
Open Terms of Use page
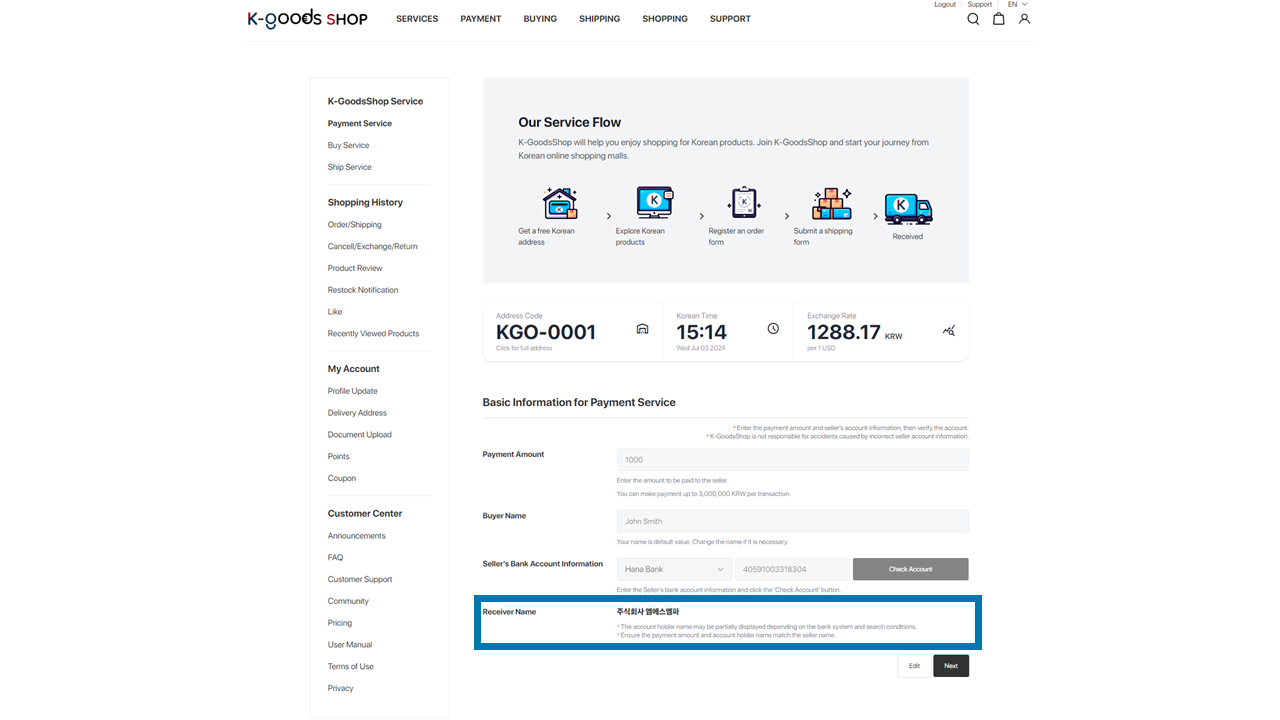pos(351,667)
